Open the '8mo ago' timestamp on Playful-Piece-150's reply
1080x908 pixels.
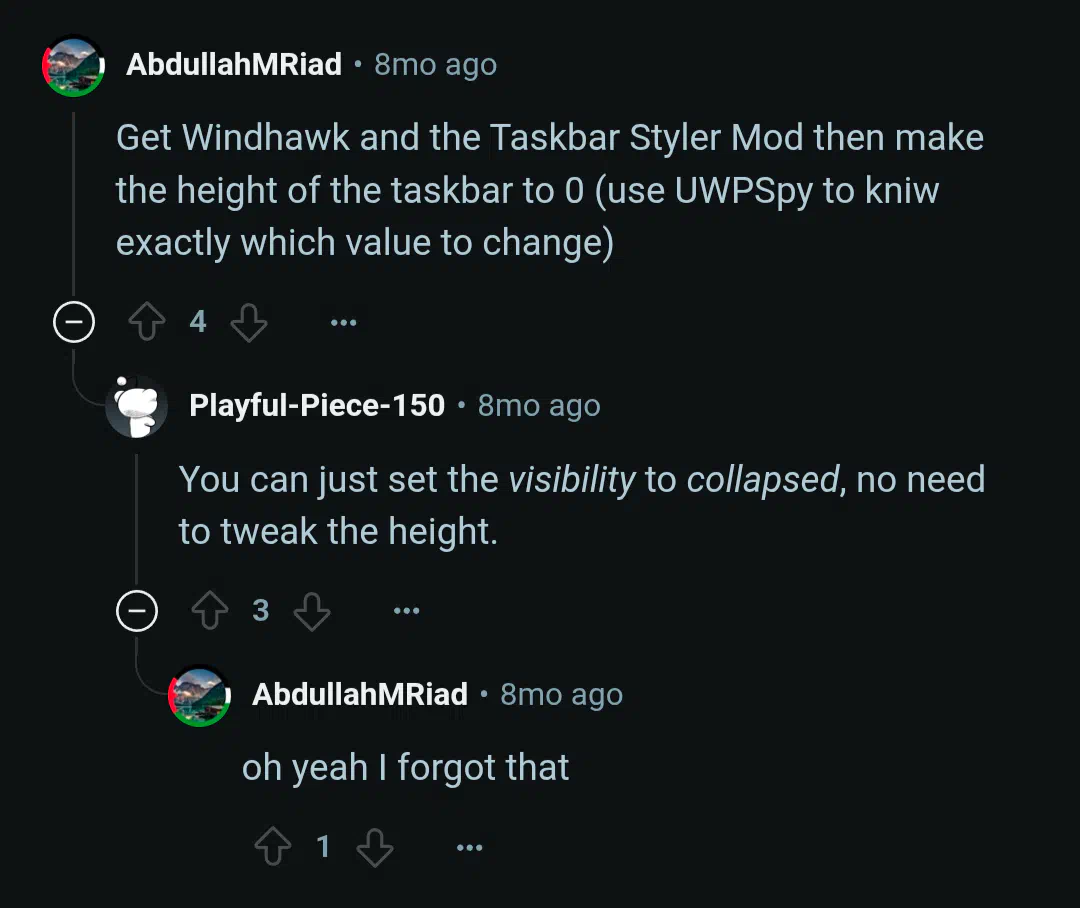click(539, 405)
